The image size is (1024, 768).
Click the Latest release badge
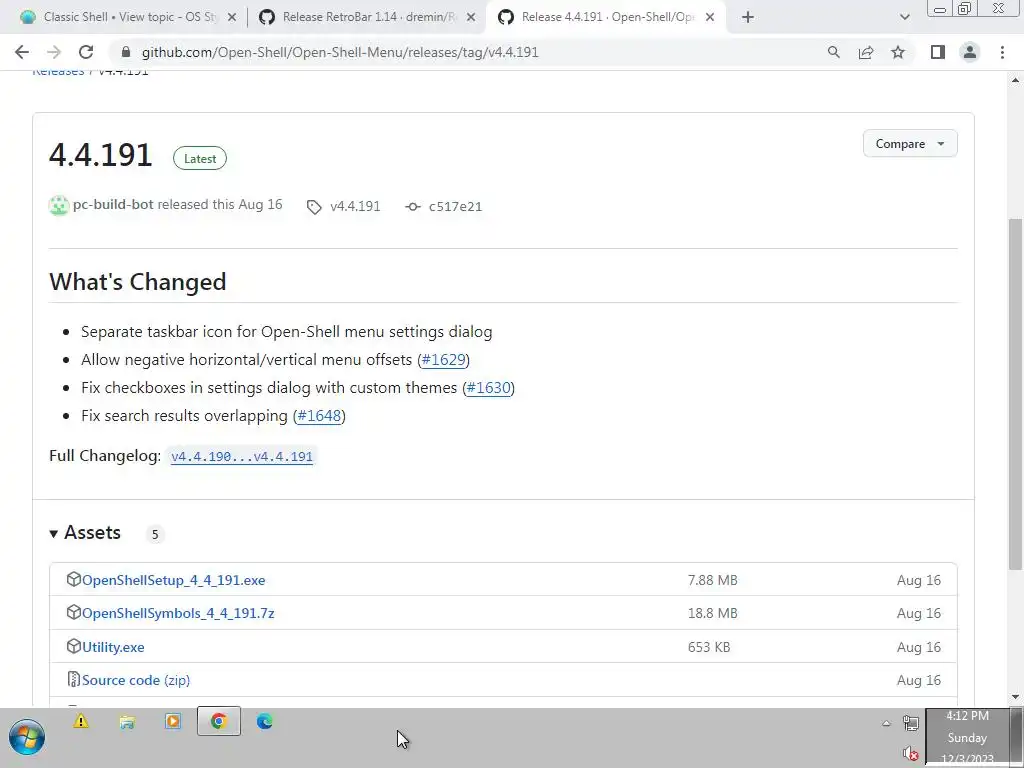pos(200,159)
